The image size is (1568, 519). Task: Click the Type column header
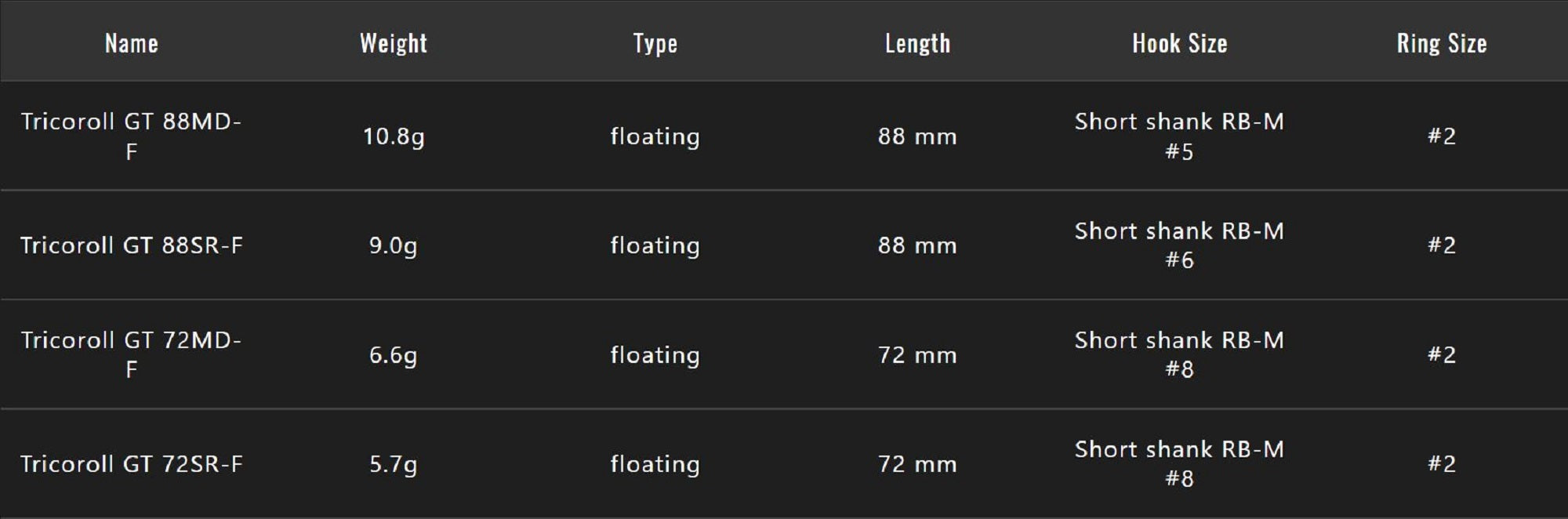click(655, 43)
